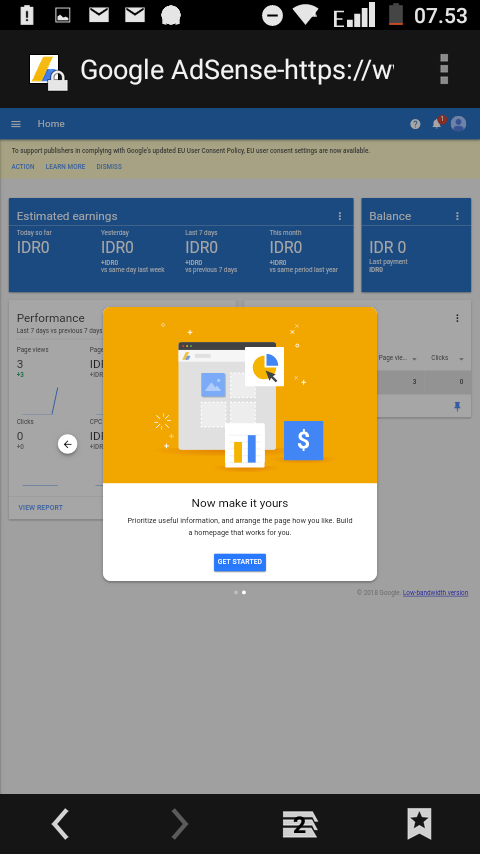Screen dimensions: 480x854
Task: Open browser bookmarks star icon
Action: (x=420, y=824)
